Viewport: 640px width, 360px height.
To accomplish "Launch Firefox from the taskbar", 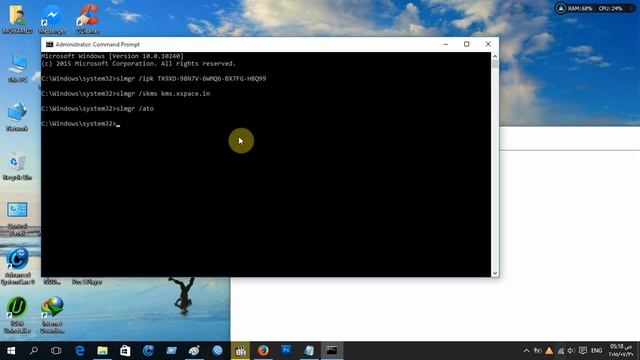I will [263, 351].
